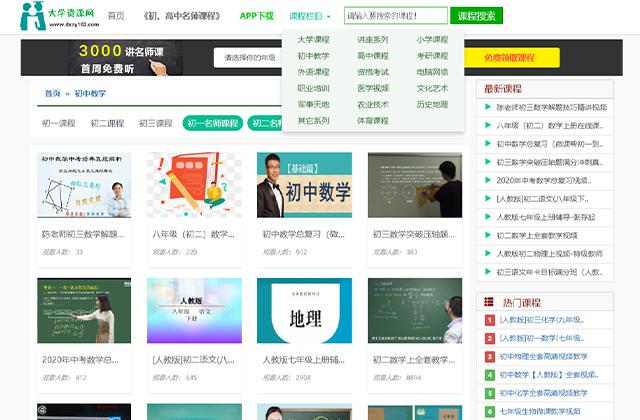Click play arrow beside 初中数学总复习（微课
Image resolution: width=640 pixels, height=420 pixels.
coord(487,144)
